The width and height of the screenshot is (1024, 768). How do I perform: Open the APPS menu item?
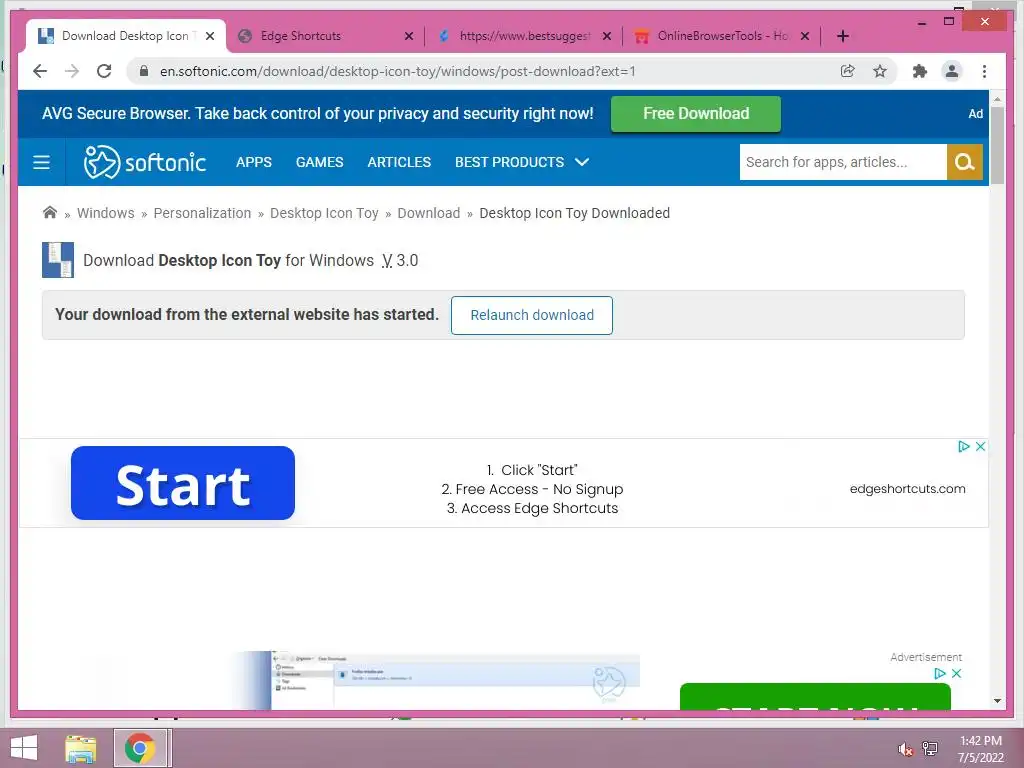pos(254,162)
